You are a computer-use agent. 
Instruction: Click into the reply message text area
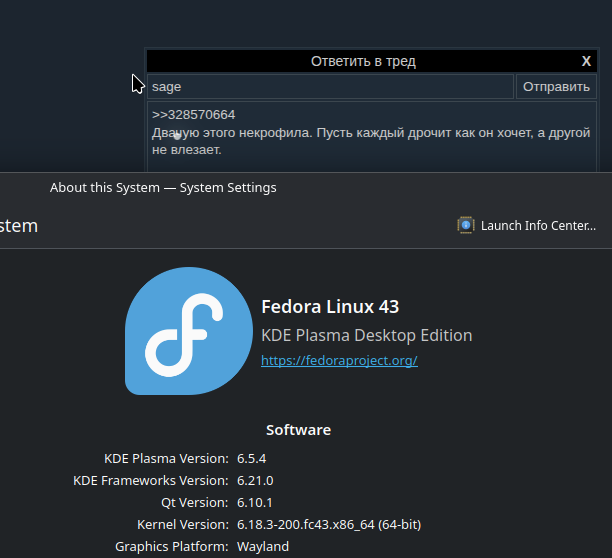coord(371,160)
